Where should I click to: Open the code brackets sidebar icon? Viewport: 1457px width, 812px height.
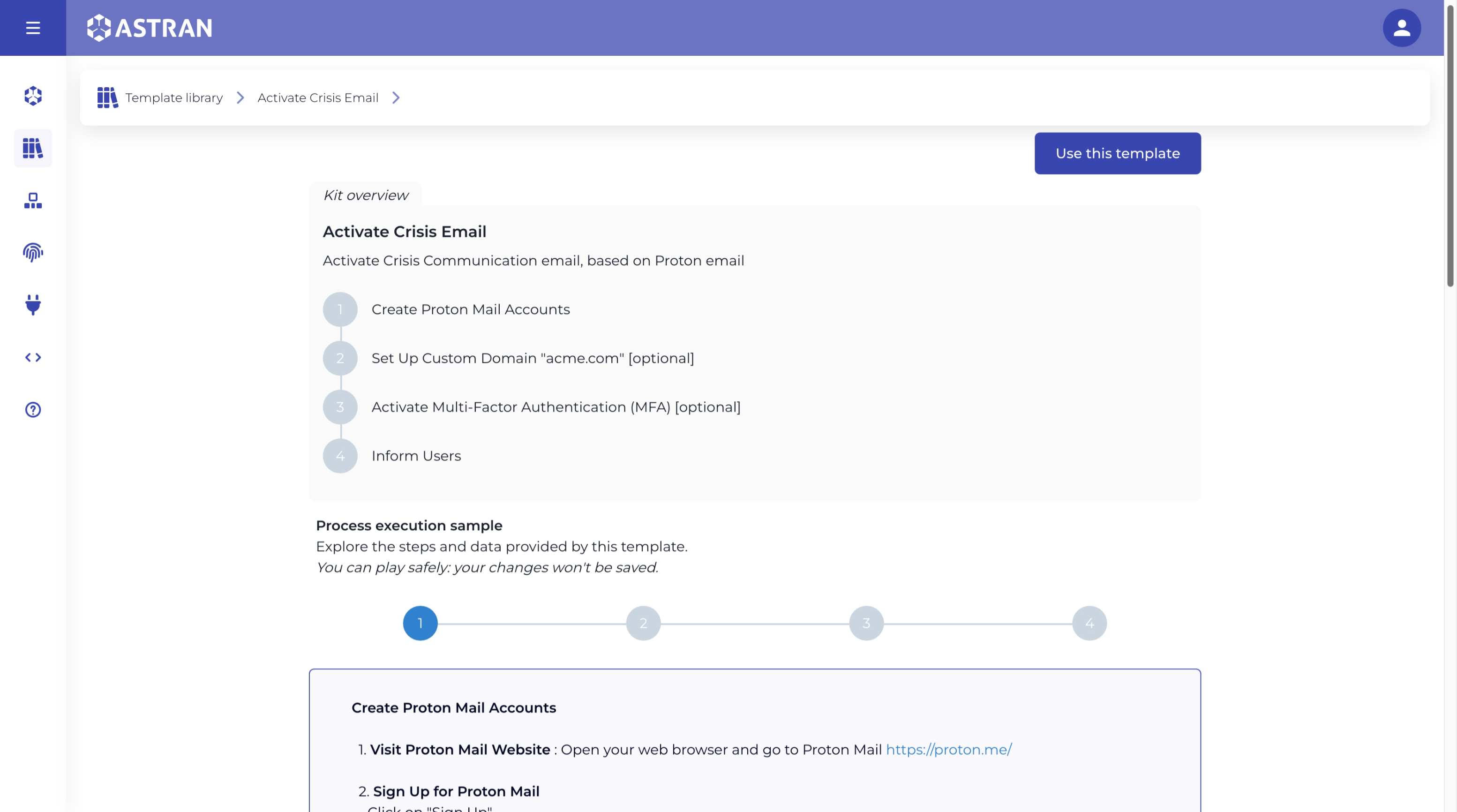(33, 357)
